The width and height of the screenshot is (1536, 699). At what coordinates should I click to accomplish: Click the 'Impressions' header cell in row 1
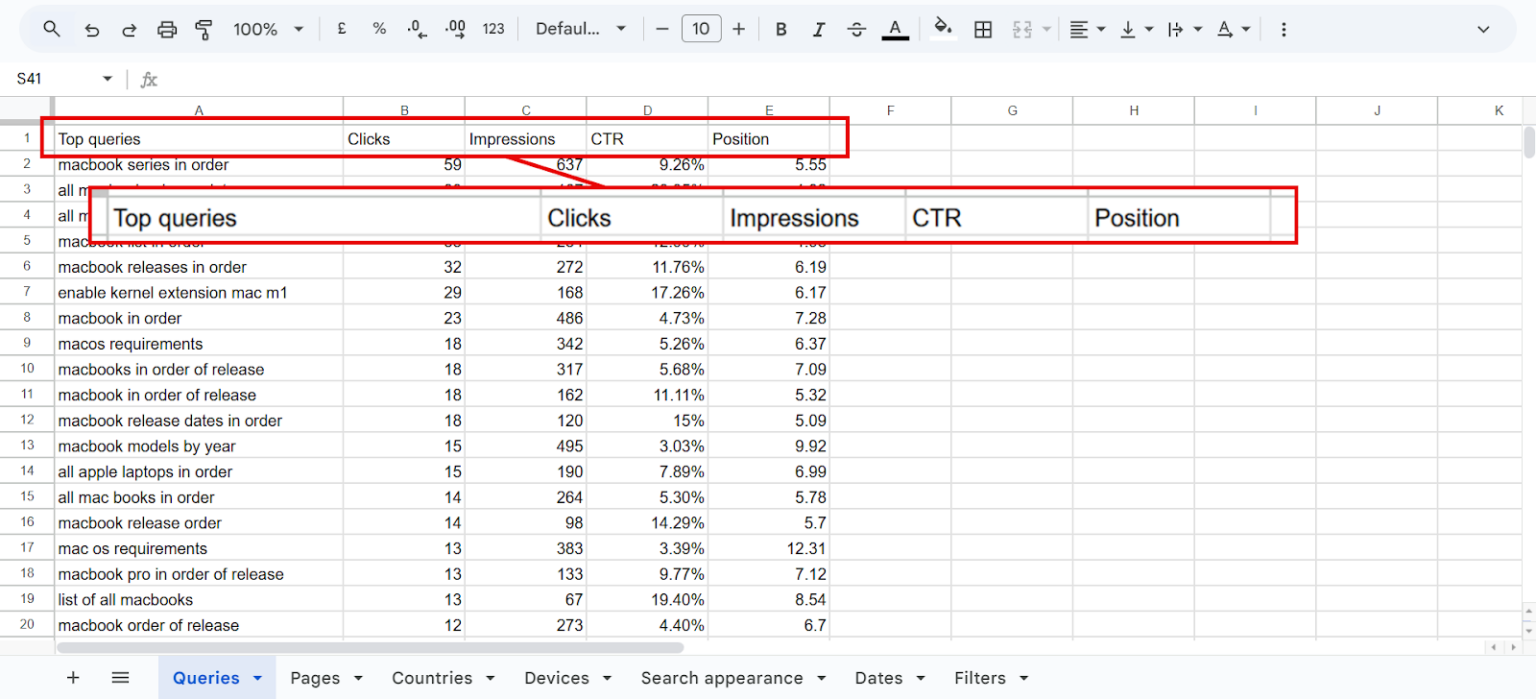click(526, 139)
